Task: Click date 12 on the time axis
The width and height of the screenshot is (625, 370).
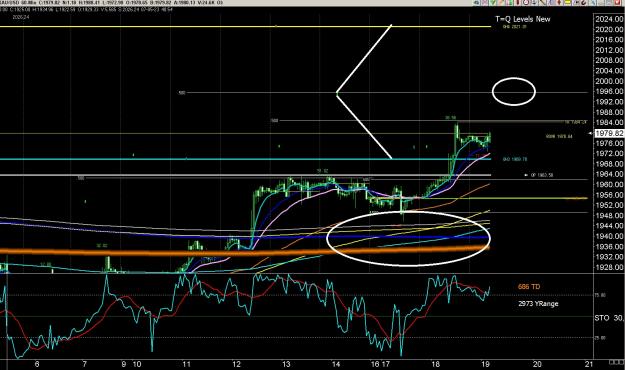Action: 236,364
